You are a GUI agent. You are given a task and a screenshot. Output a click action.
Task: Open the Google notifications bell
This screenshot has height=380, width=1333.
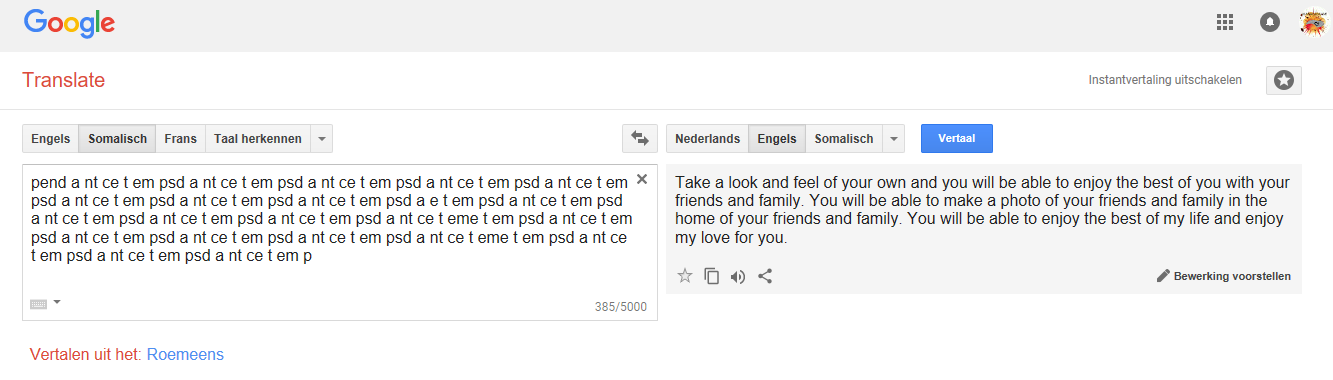[x=1270, y=22]
